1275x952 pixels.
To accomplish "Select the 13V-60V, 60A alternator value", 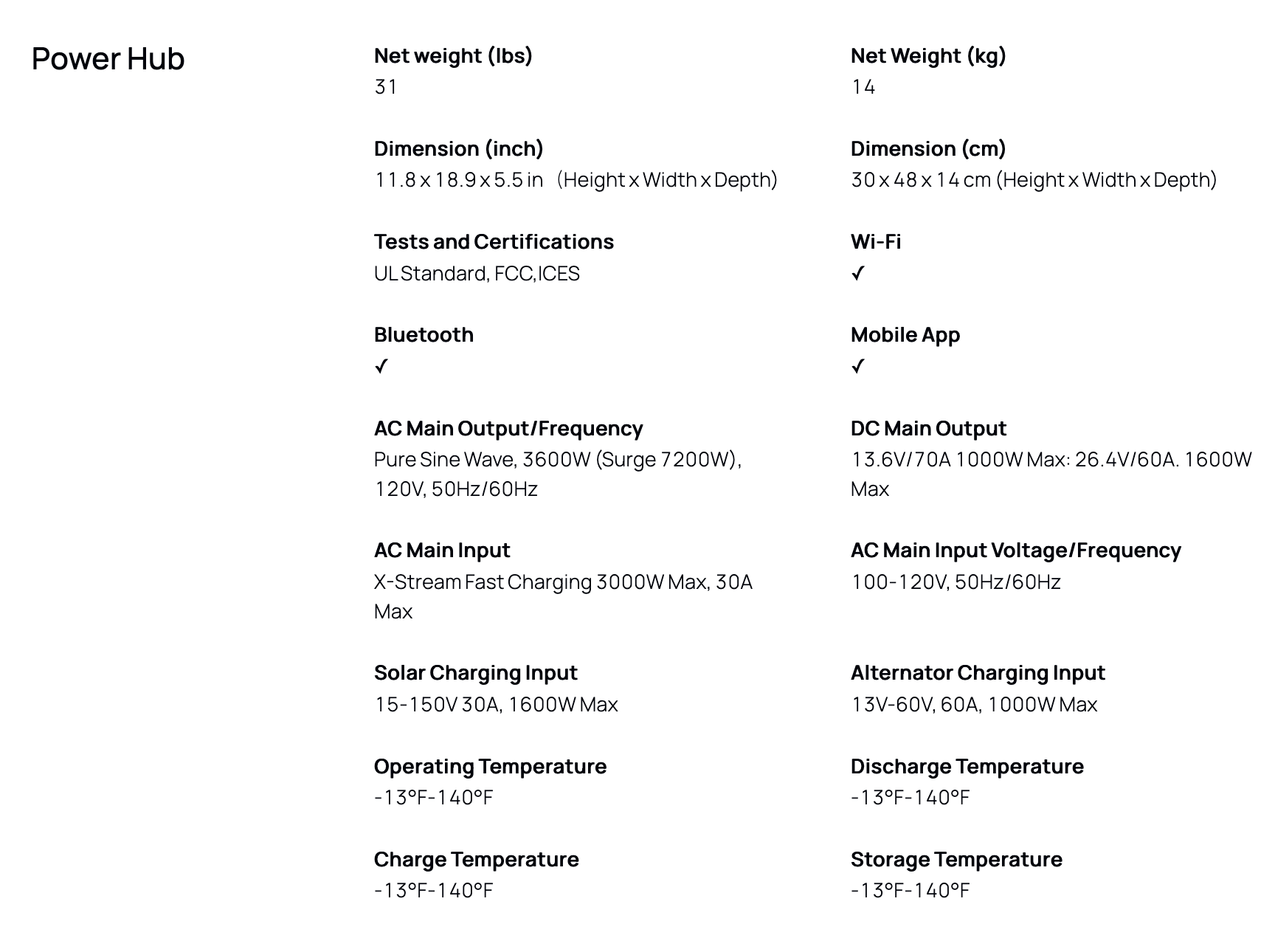I will click(974, 705).
